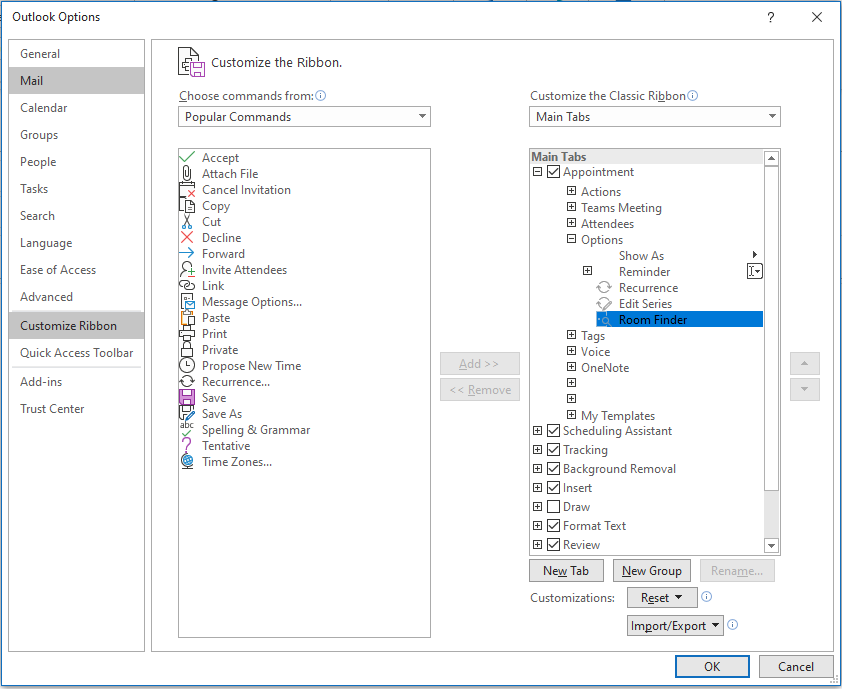This screenshot has width=842, height=689.
Task: Uncheck the Appointment tab checkbox
Action: [x=553, y=172]
